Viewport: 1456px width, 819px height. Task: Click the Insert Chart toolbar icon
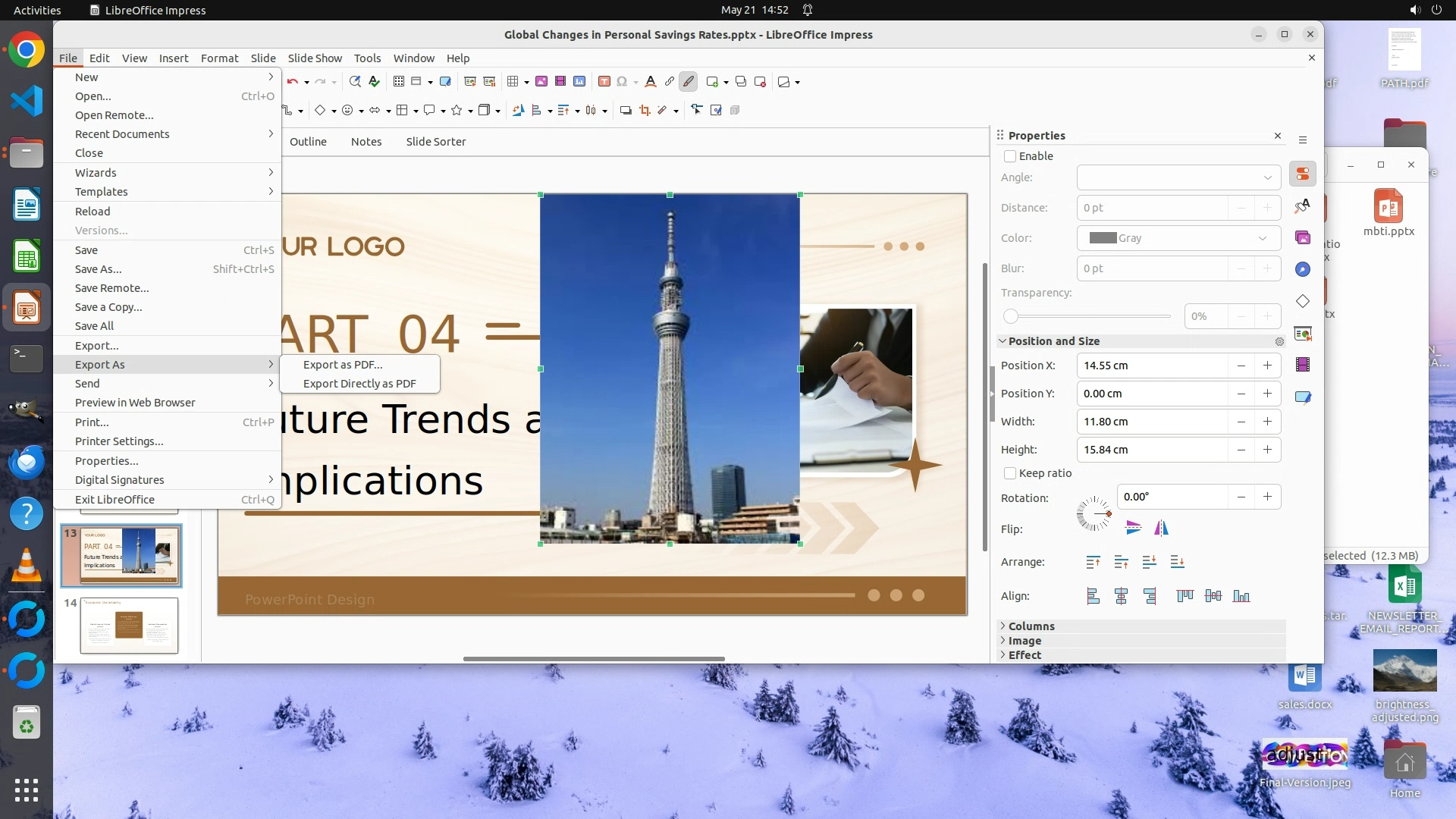coord(579,82)
